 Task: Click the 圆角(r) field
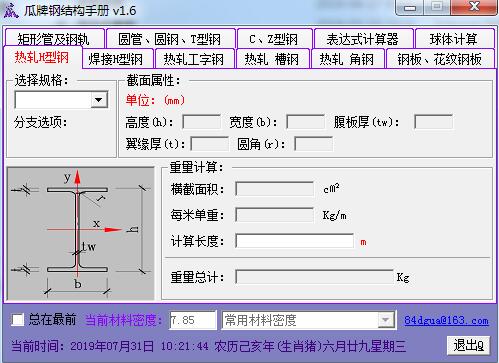pyautogui.click(x=313, y=144)
